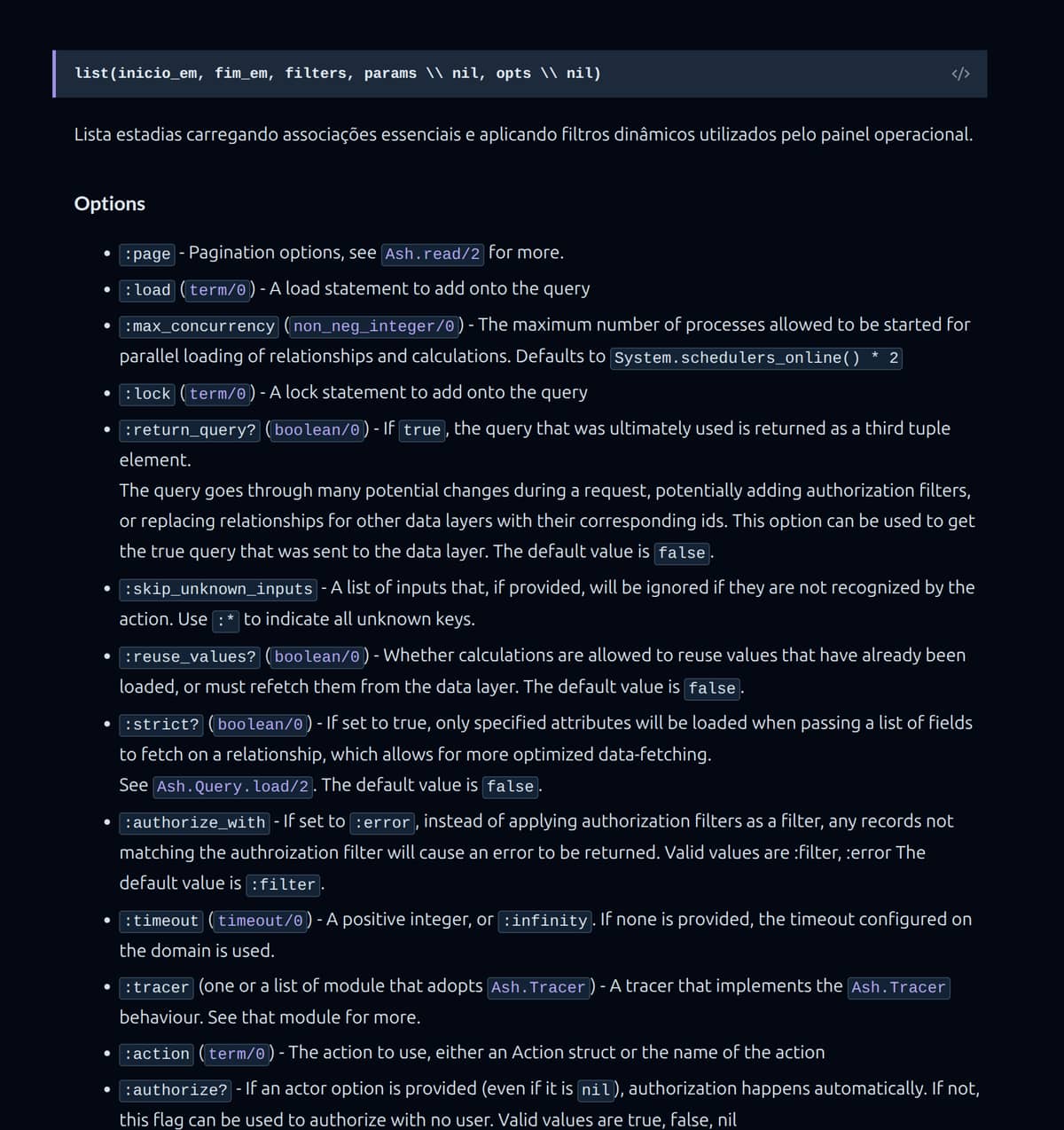The image size is (1064, 1130).
Task: Click the term/0 link beside :lock
Action: tap(217, 394)
